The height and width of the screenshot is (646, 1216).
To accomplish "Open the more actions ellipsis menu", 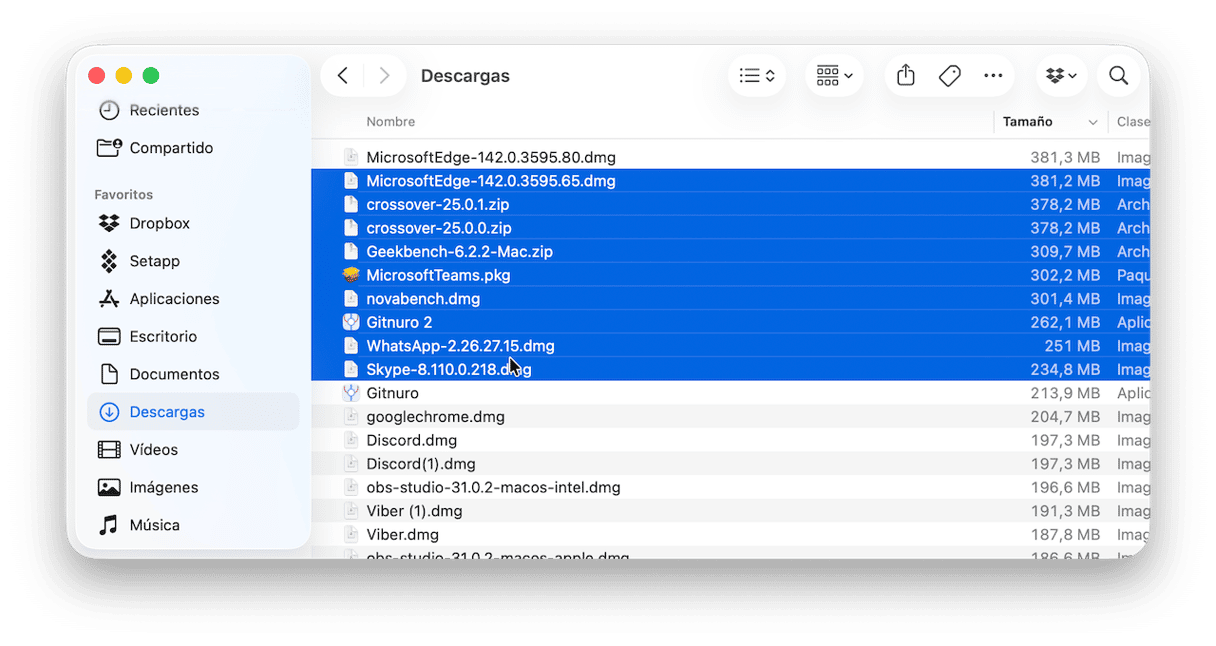I will [993, 76].
